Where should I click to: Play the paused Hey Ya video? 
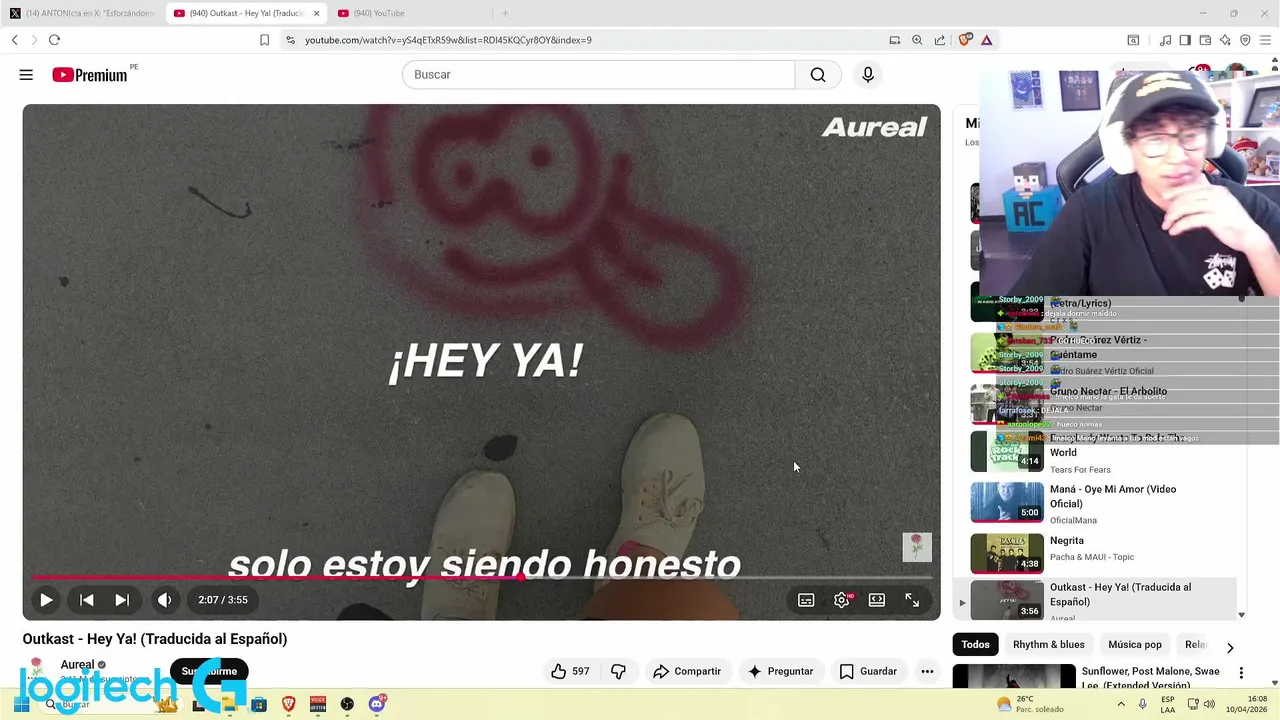pyautogui.click(x=46, y=600)
